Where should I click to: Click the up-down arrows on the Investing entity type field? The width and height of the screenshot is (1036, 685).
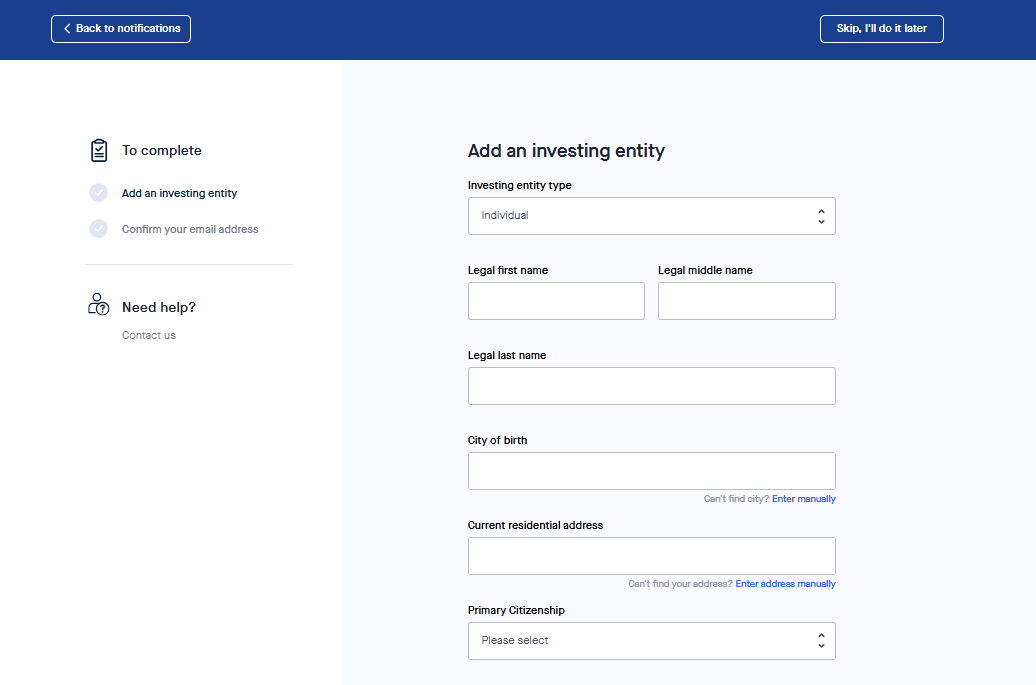pyautogui.click(x=820, y=216)
